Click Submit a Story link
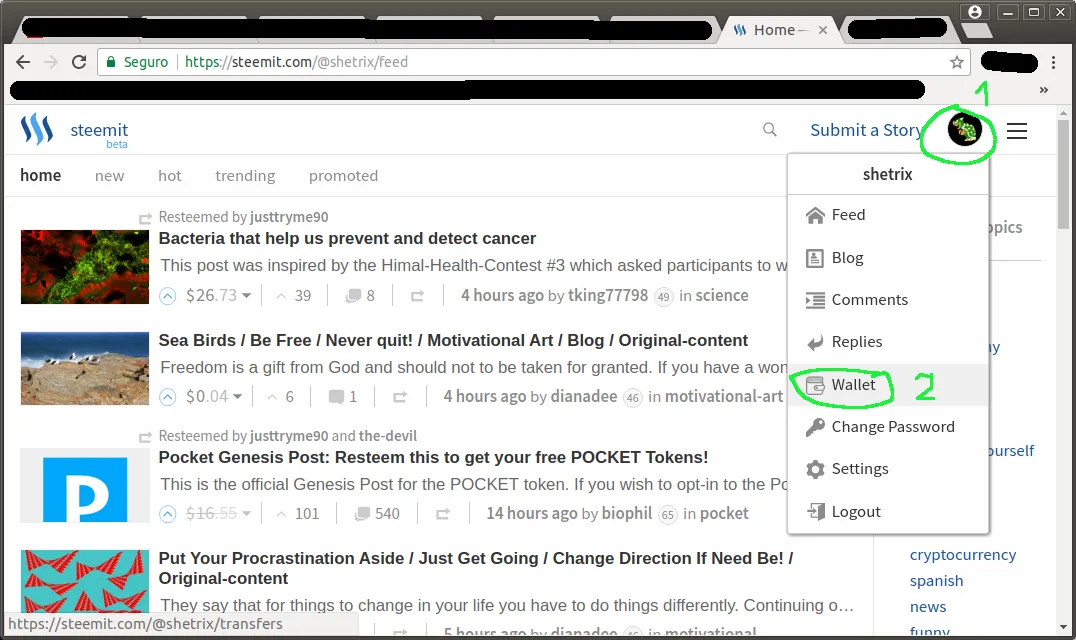This screenshot has width=1076, height=640. pyautogui.click(x=866, y=130)
